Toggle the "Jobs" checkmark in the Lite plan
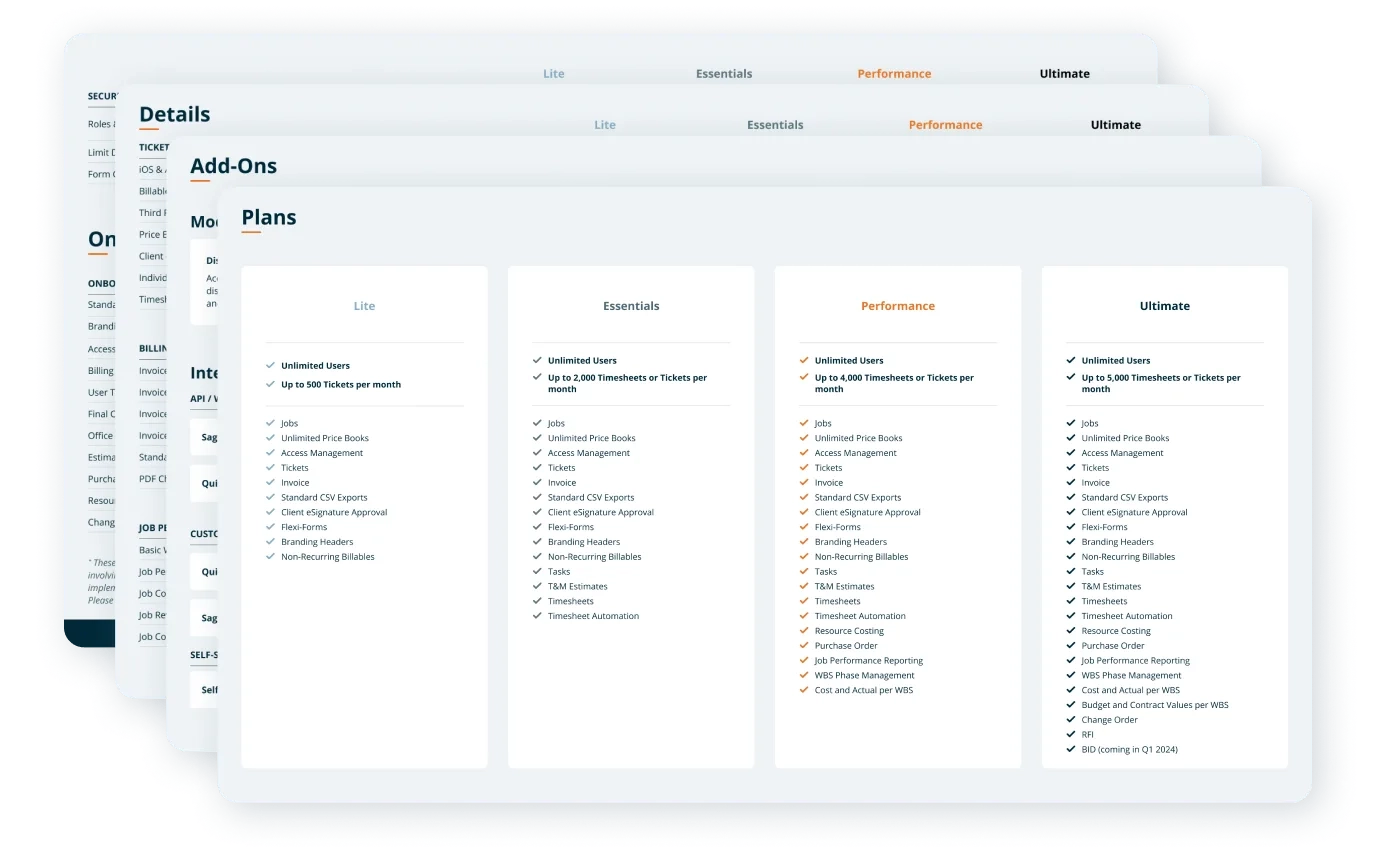Viewport: 1376px width, 850px height. click(270, 423)
